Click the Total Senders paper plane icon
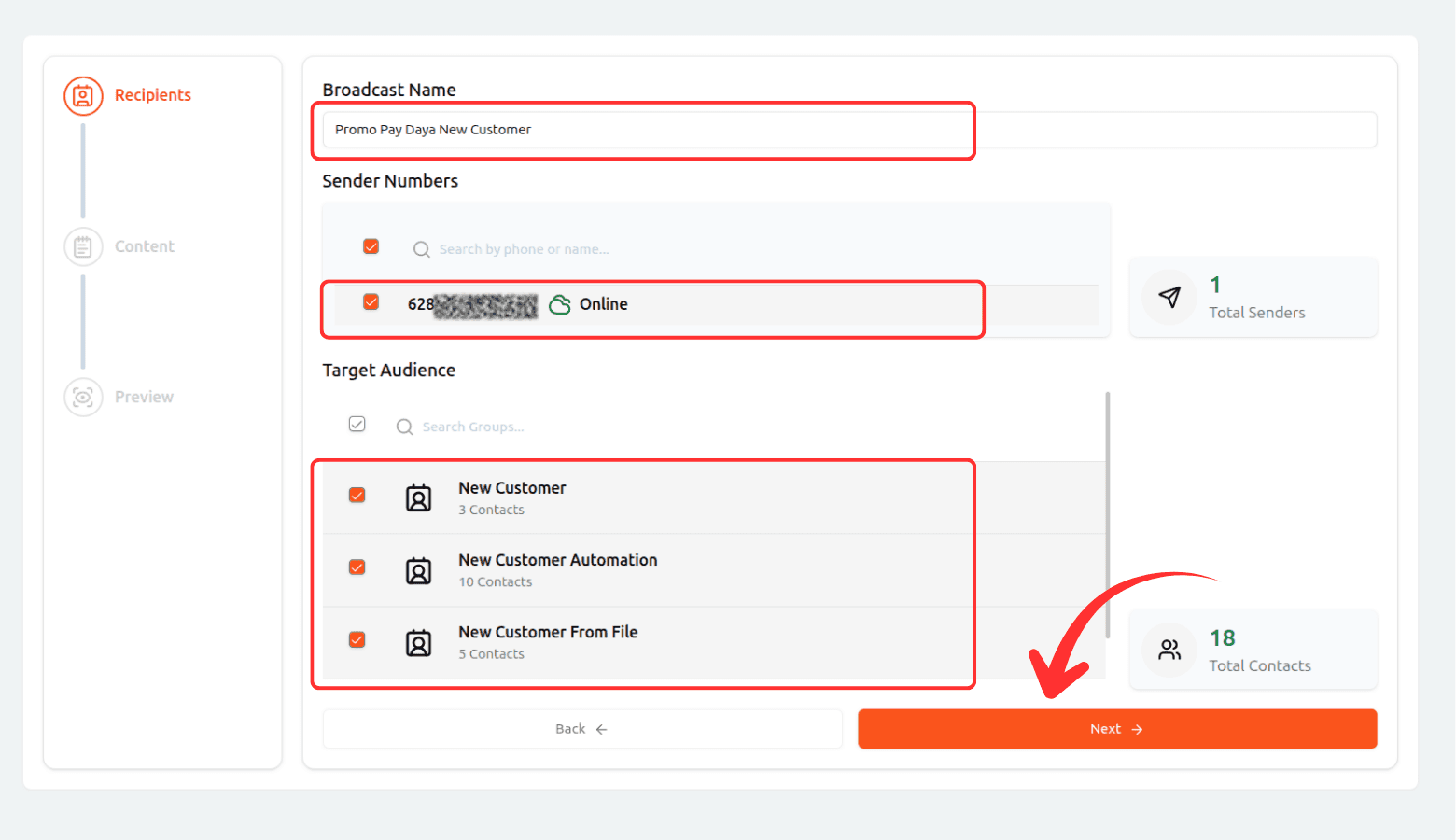 (x=1169, y=298)
